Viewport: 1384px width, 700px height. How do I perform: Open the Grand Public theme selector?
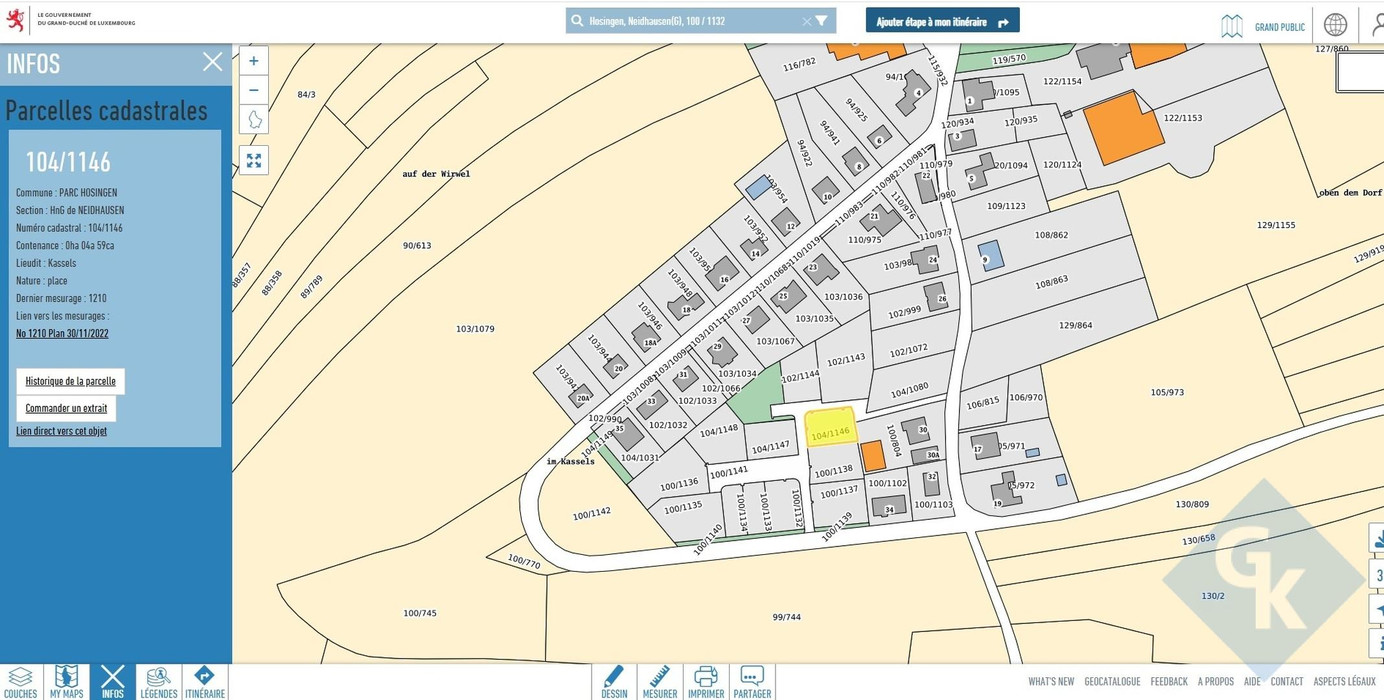(x=1265, y=26)
